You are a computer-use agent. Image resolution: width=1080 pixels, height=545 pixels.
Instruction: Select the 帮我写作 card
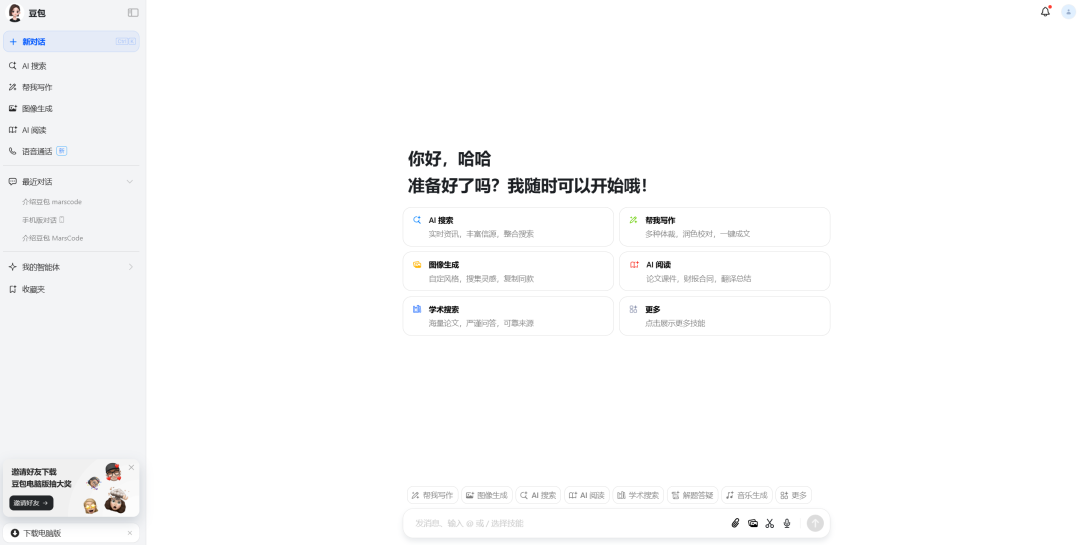click(725, 227)
